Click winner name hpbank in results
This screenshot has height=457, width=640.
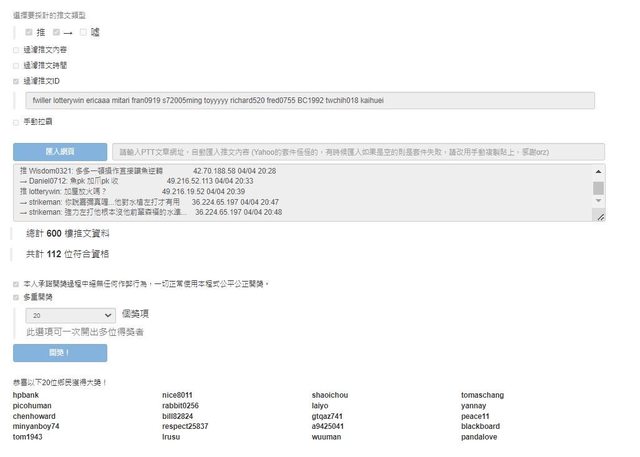point(25,396)
